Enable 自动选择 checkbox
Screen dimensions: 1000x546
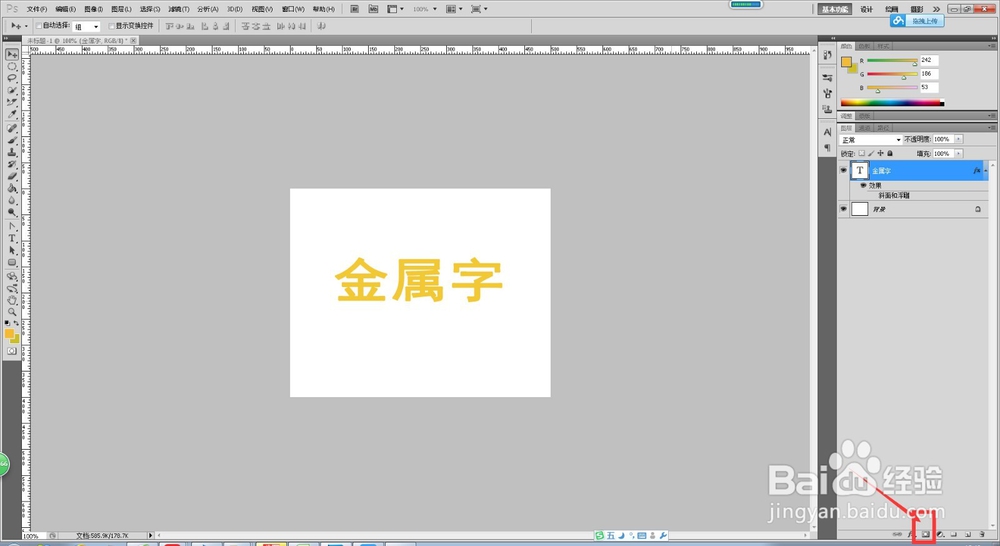click(38, 26)
